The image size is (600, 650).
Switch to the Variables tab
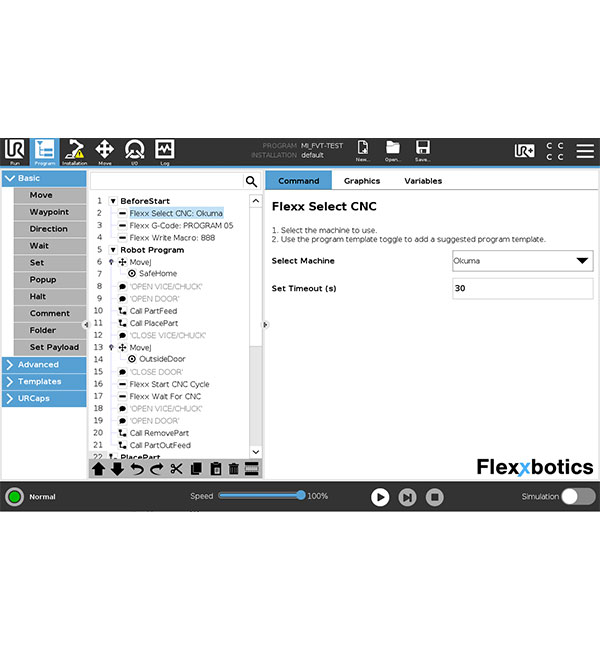(423, 181)
